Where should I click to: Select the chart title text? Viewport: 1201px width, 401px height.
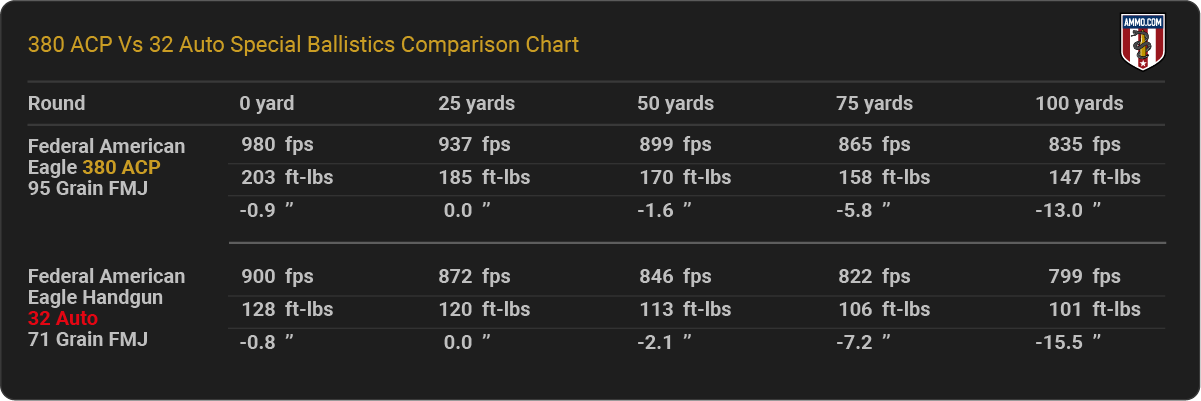(x=303, y=45)
